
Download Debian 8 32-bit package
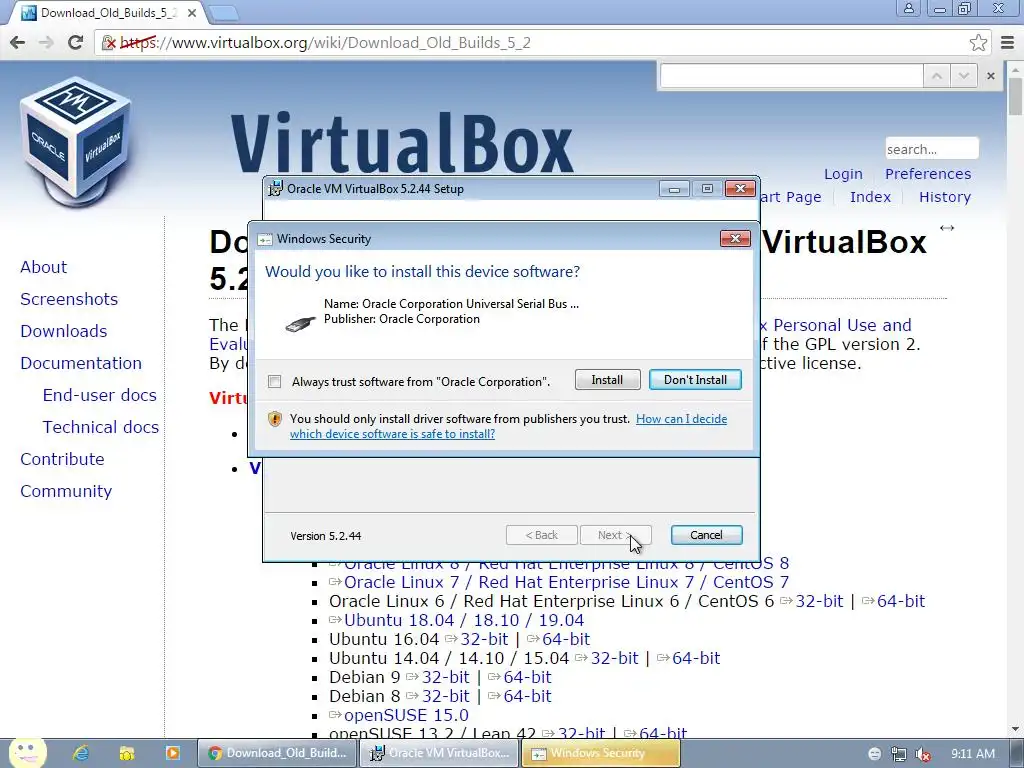click(445, 696)
